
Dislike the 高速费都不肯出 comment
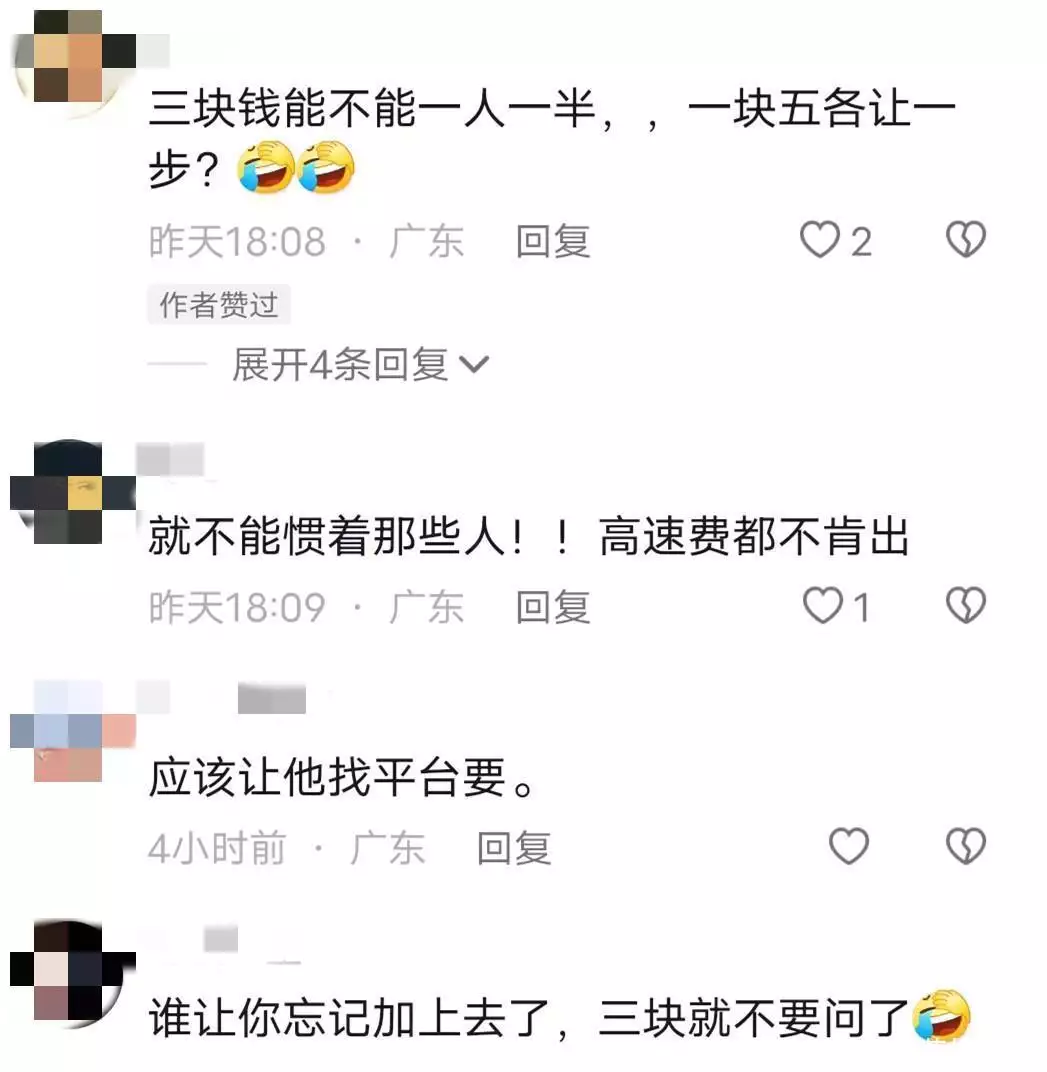coord(966,606)
